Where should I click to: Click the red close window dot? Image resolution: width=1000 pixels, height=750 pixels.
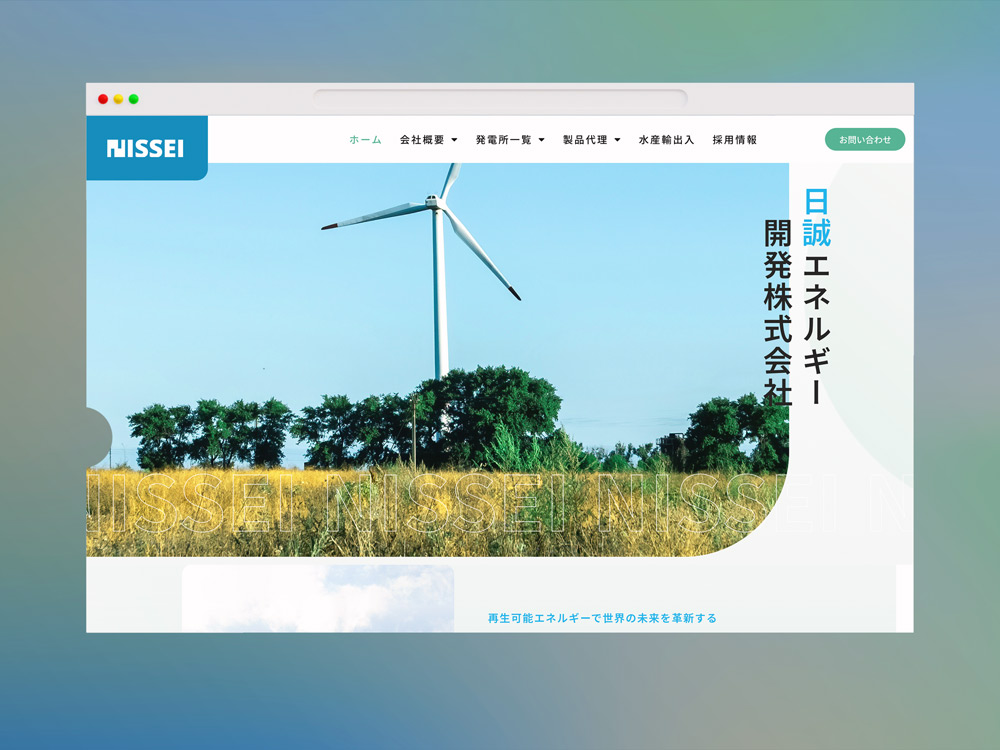[x=103, y=99]
